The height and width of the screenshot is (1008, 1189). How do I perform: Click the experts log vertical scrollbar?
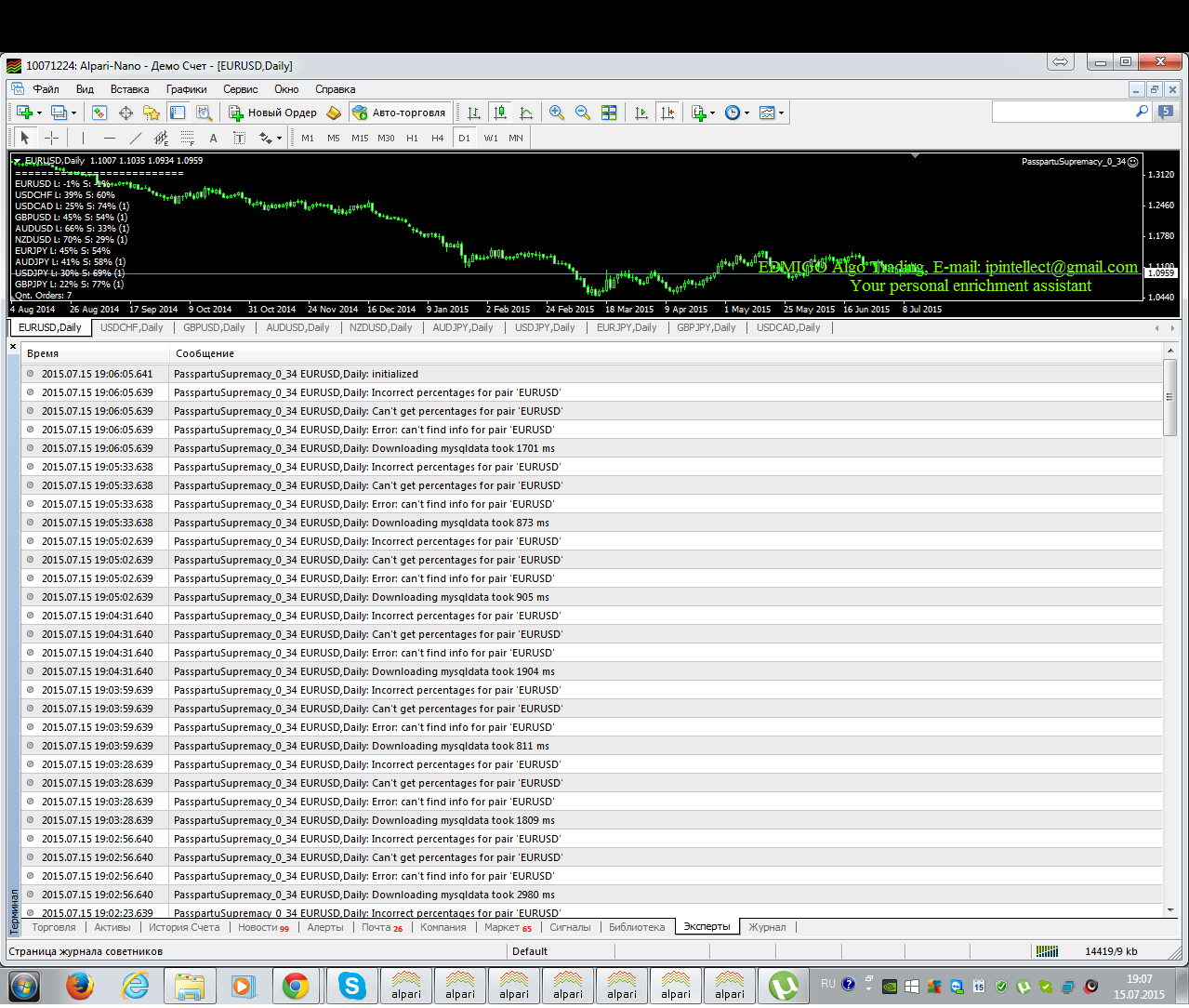click(1169, 631)
